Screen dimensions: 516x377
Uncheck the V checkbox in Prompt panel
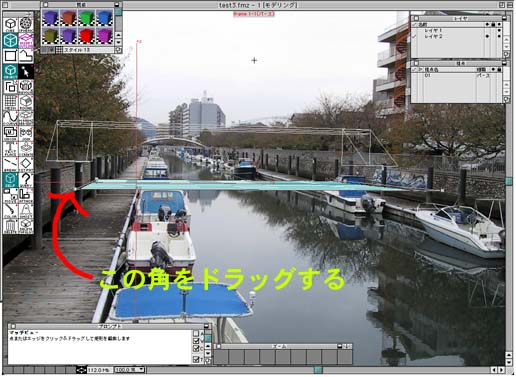point(196,341)
